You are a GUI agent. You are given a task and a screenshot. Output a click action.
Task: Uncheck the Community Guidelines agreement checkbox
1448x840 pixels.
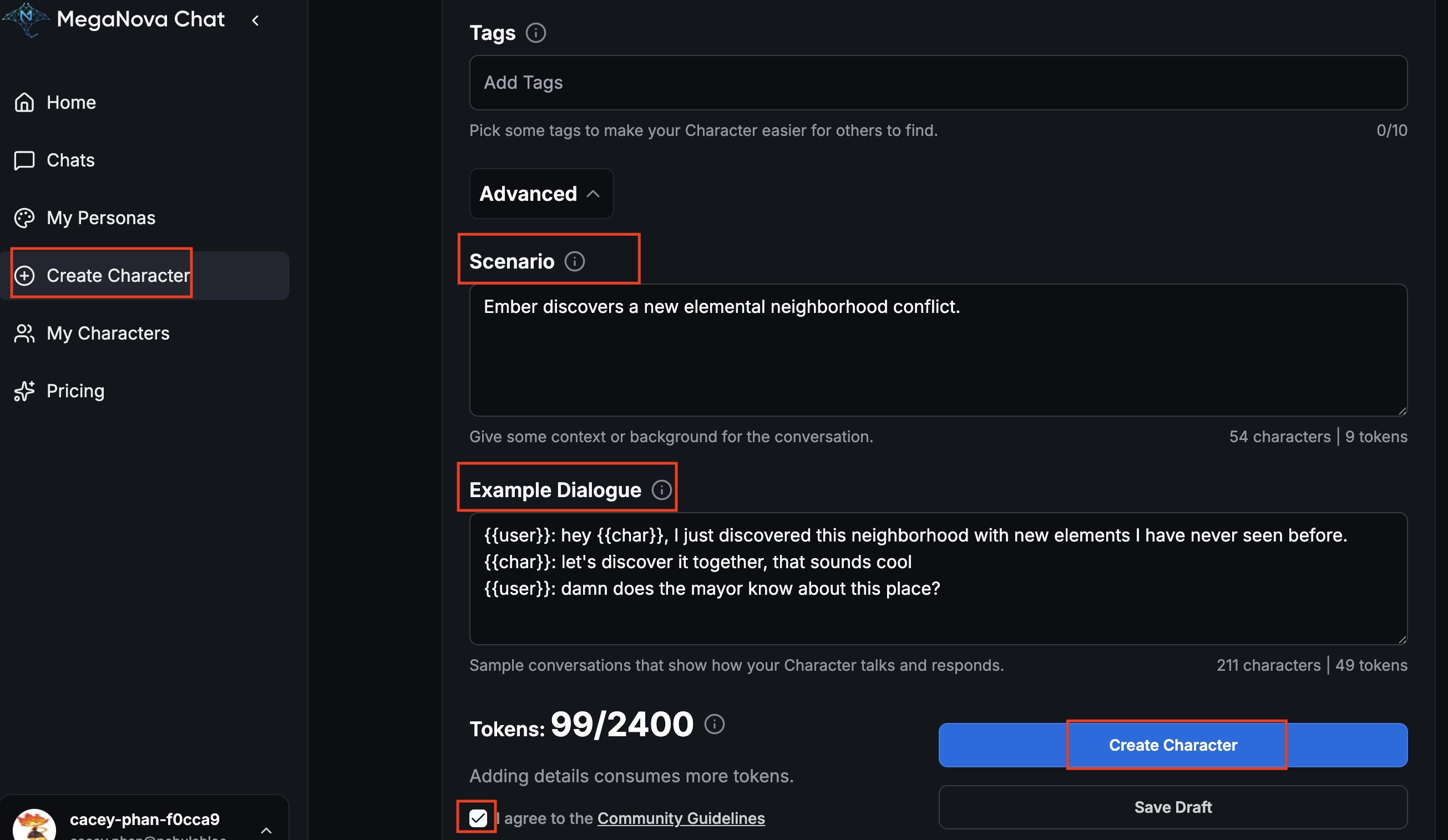tap(478, 818)
